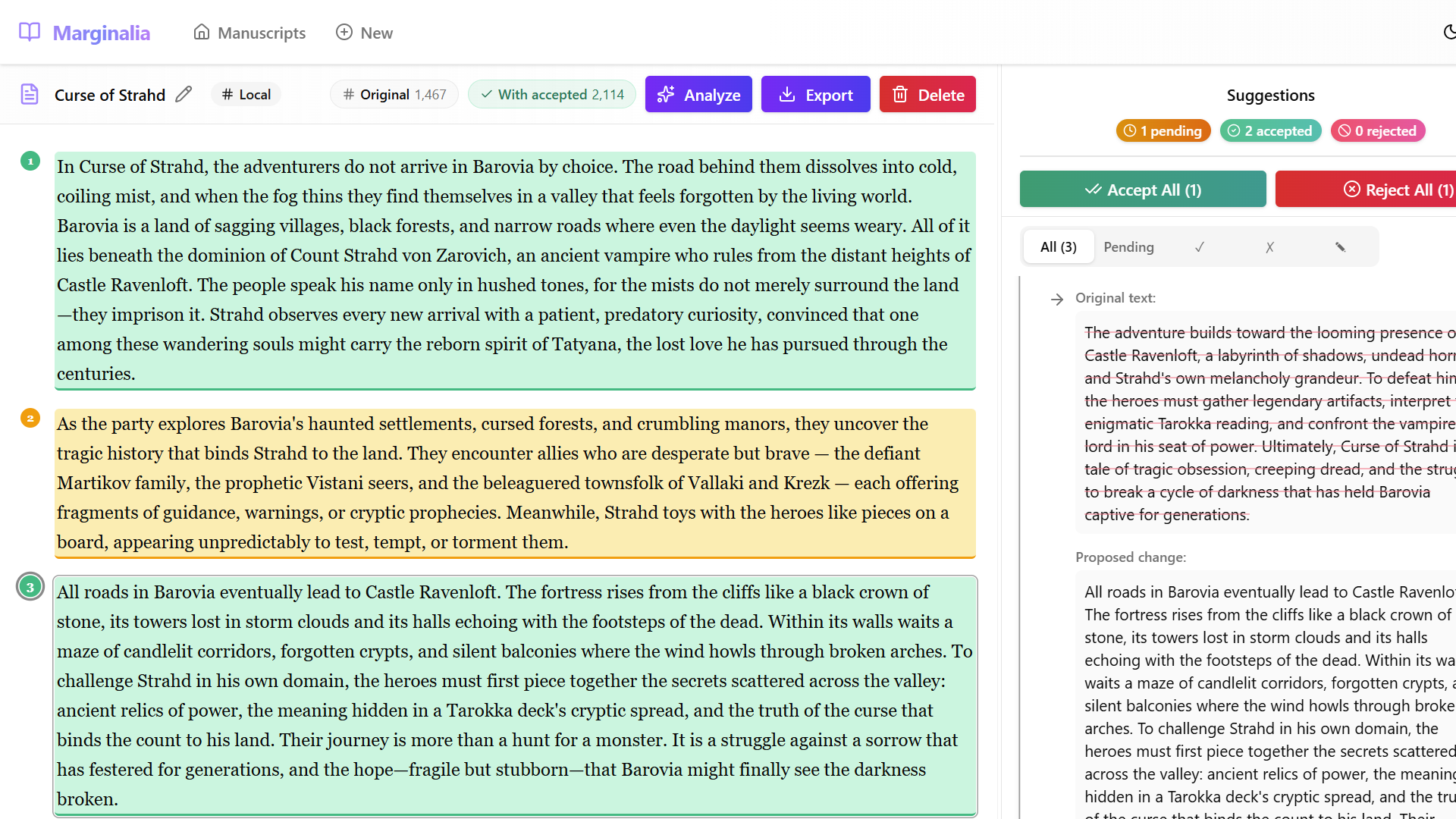Click the Suggestions panel heading
Screen dimensions: 1456x819
pos(1271,95)
